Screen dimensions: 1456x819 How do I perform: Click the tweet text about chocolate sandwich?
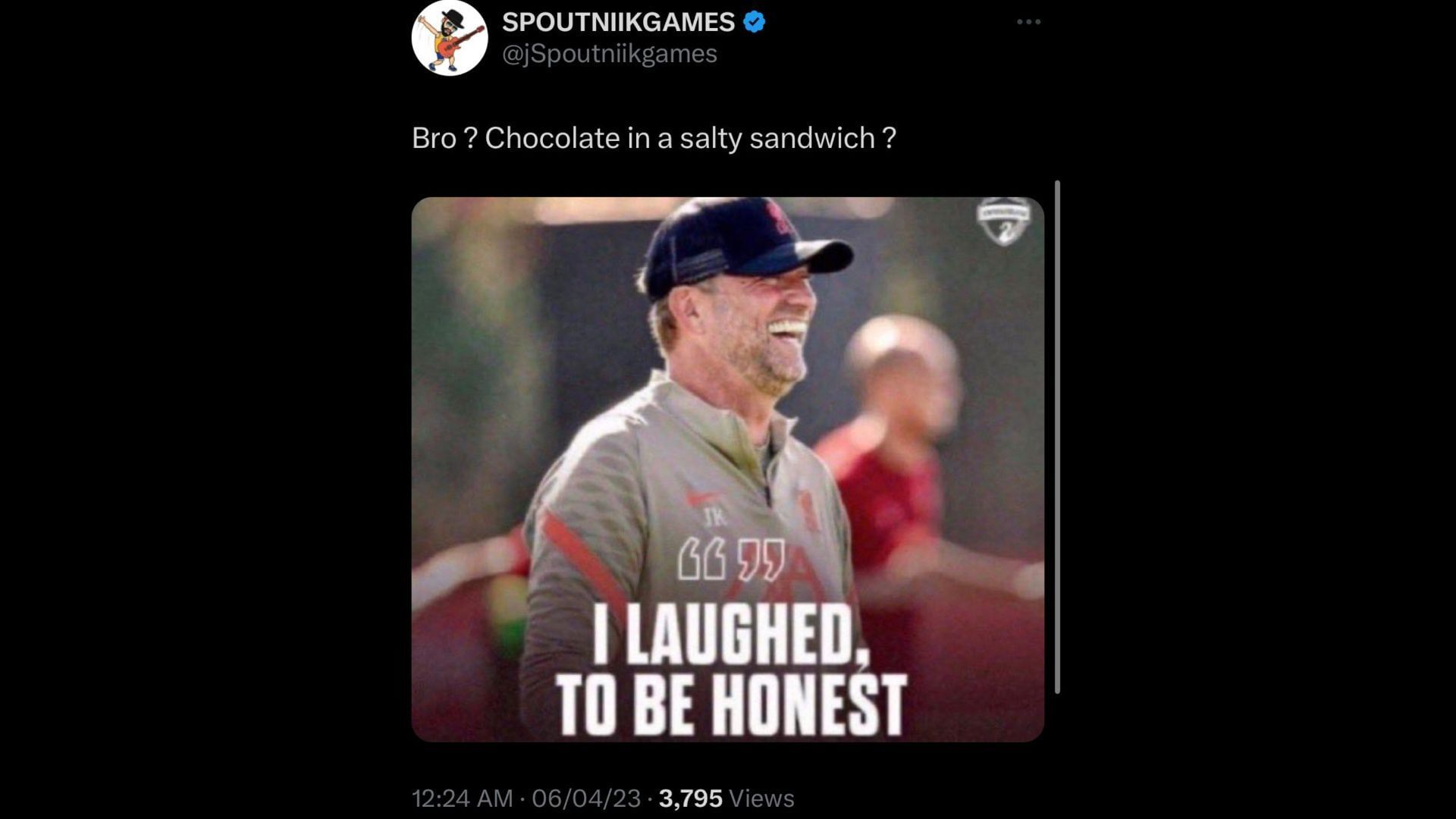[654, 138]
